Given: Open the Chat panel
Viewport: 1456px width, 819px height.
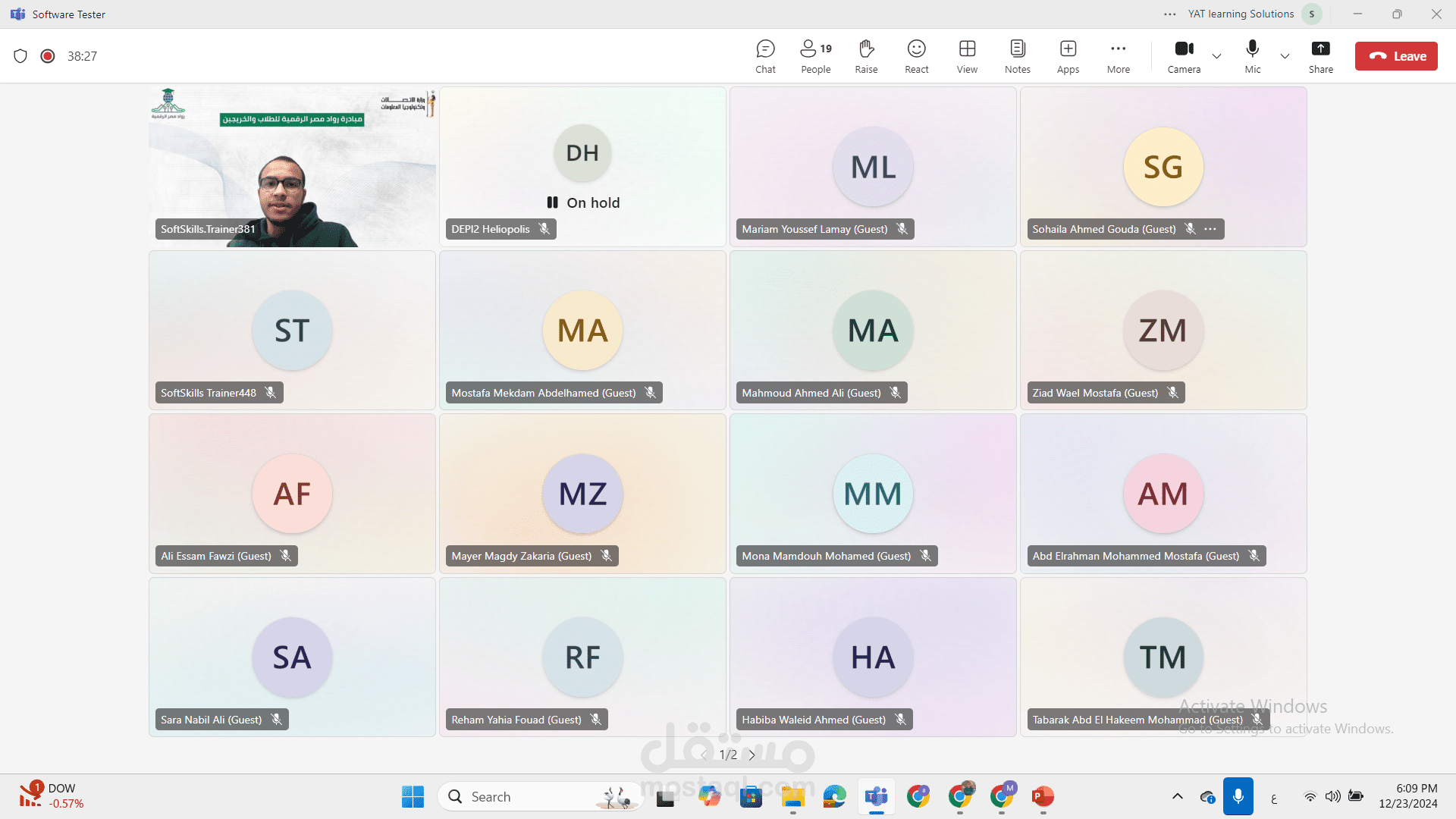Looking at the screenshot, I should point(765,56).
